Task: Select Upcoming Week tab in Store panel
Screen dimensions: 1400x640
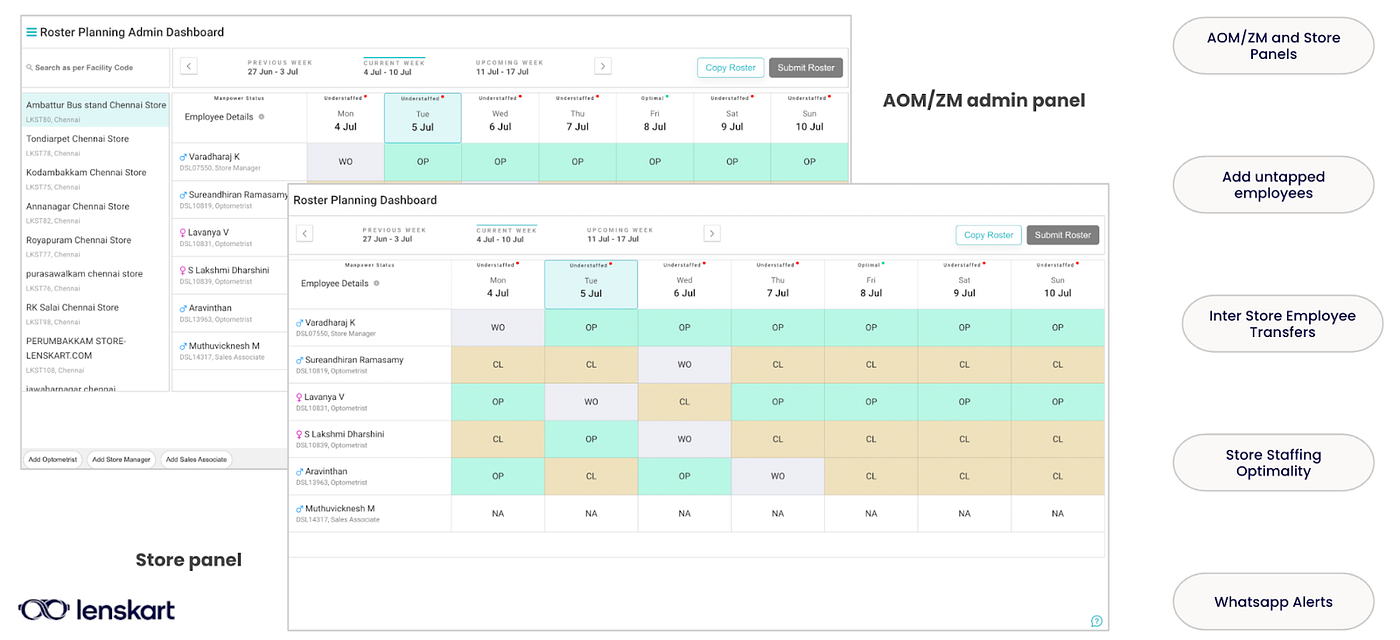Action: point(620,234)
